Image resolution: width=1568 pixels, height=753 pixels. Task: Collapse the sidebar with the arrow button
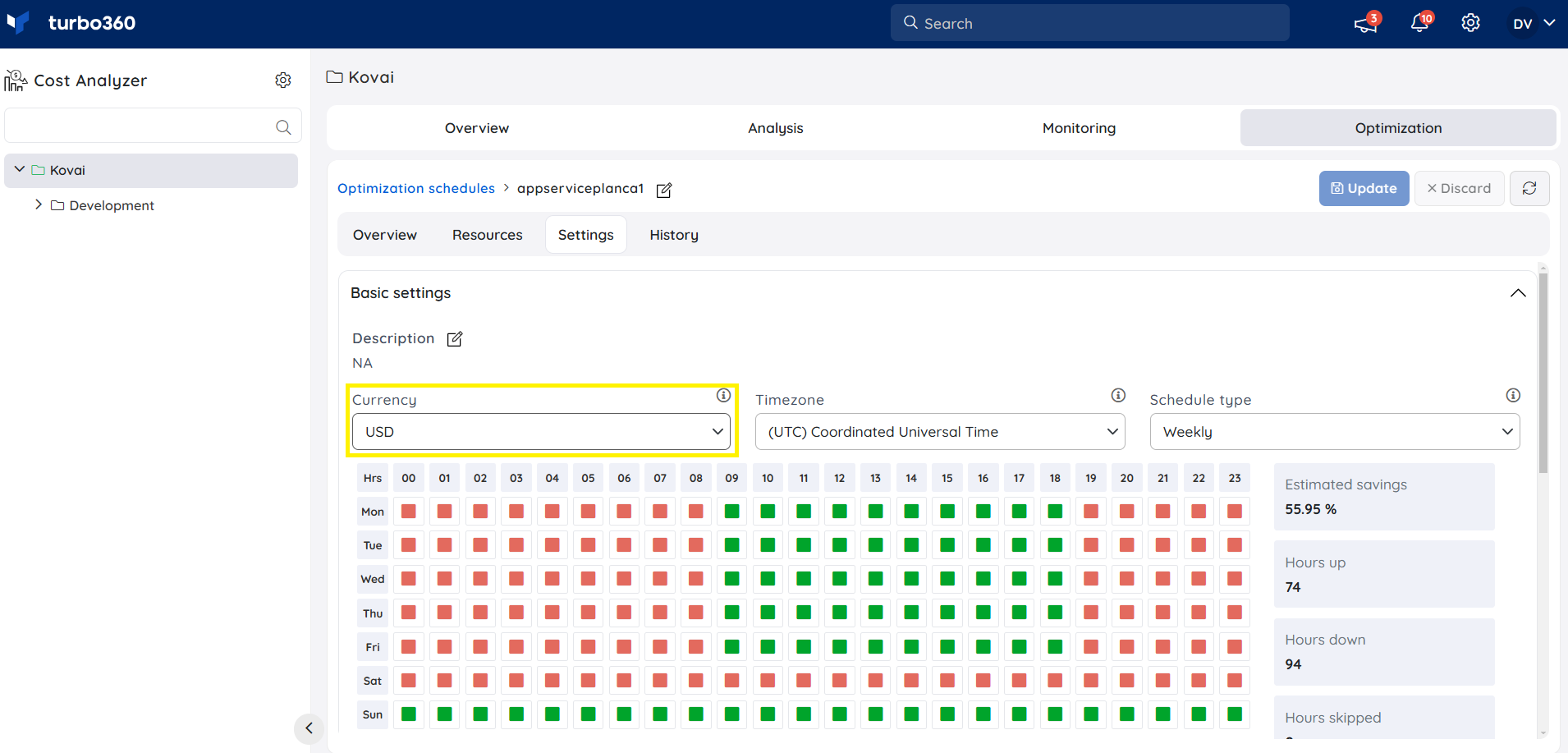click(309, 728)
